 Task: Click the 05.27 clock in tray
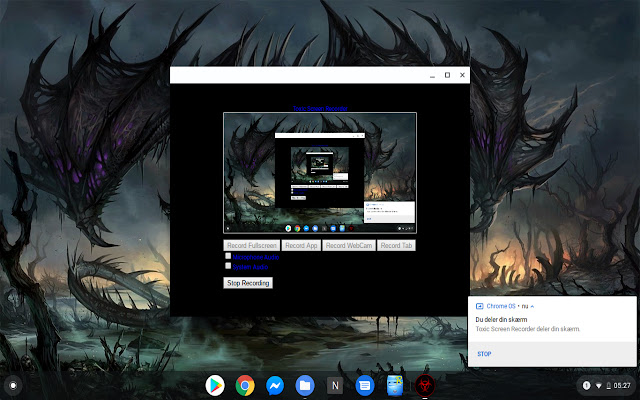622,385
